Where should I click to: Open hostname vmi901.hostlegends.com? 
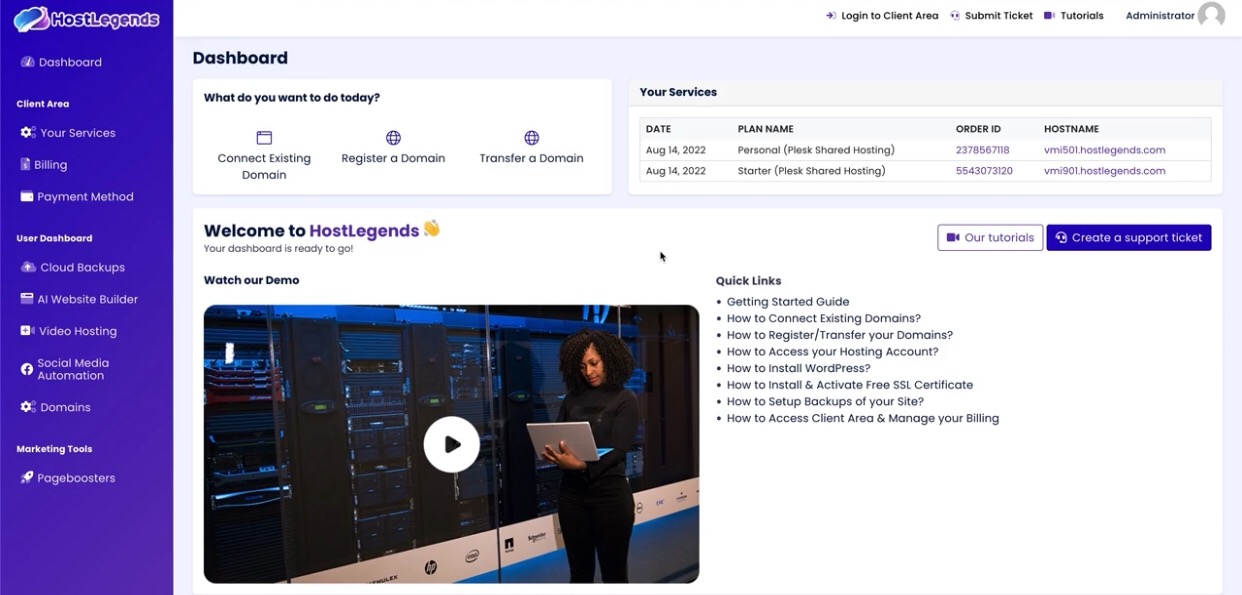[x=1104, y=171]
